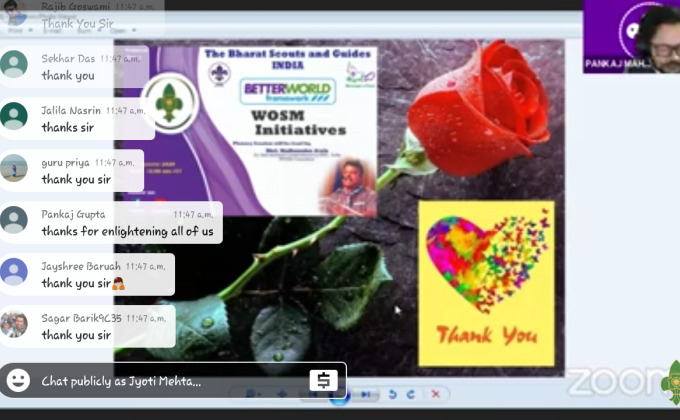Open the emoji picker in chat box
The width and height of the screenshot is (680, 420).
point(18,381)
